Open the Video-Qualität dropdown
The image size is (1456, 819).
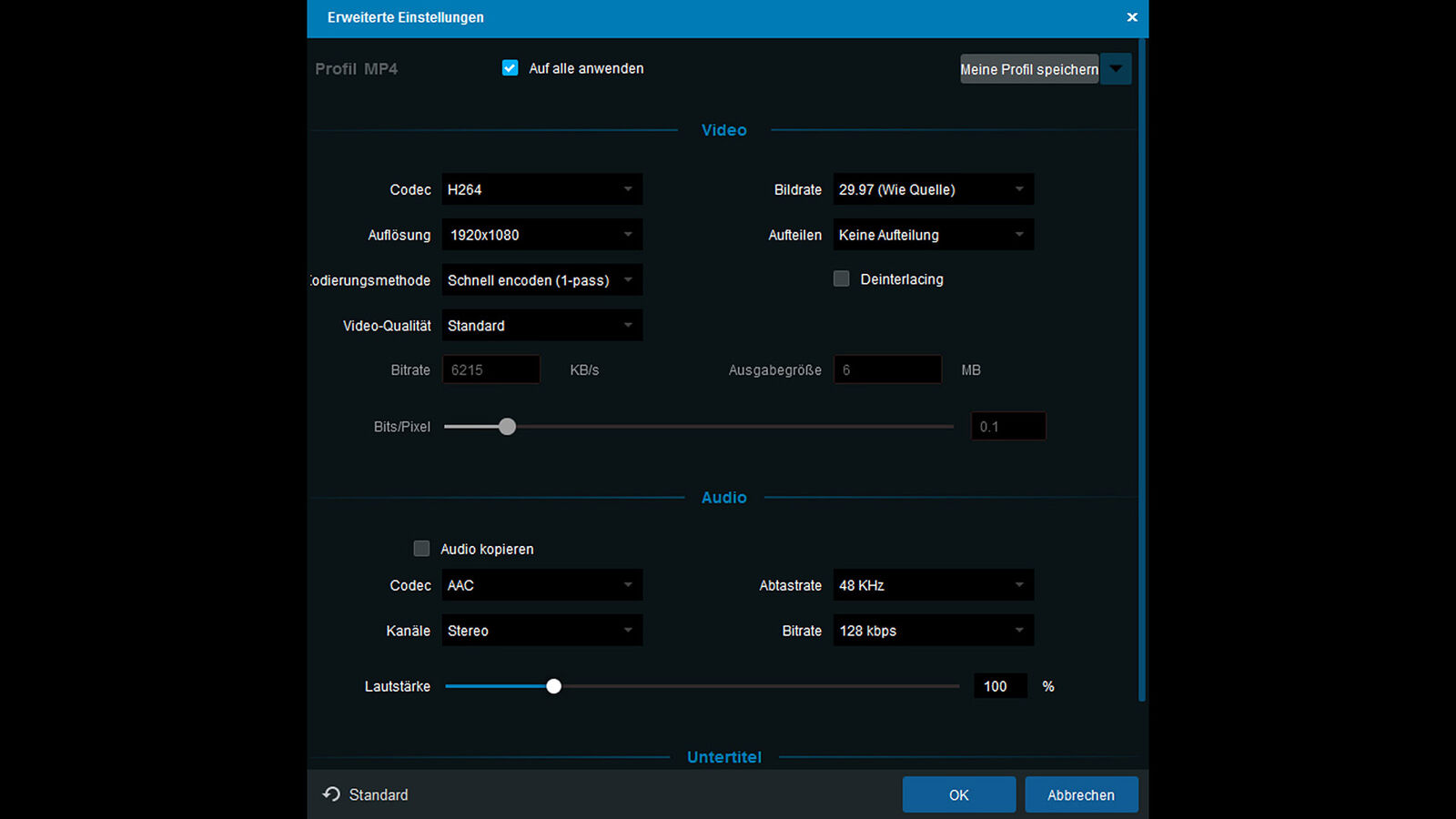pos(541,325)
